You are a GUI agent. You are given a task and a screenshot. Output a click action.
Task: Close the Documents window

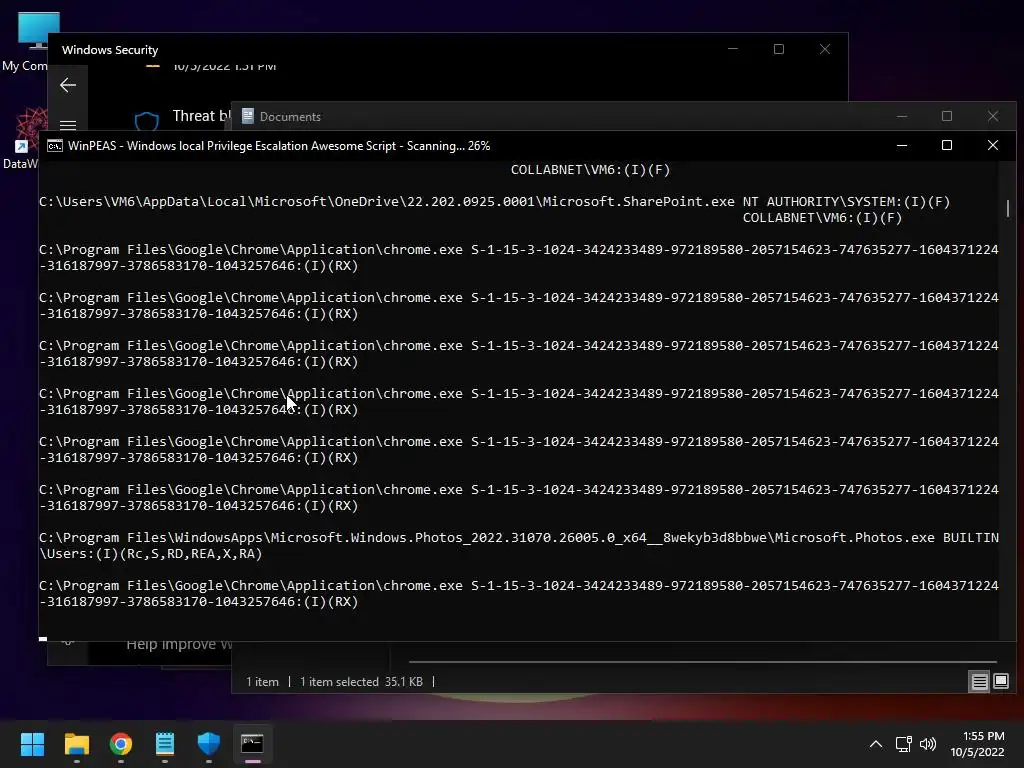[993, 116]
